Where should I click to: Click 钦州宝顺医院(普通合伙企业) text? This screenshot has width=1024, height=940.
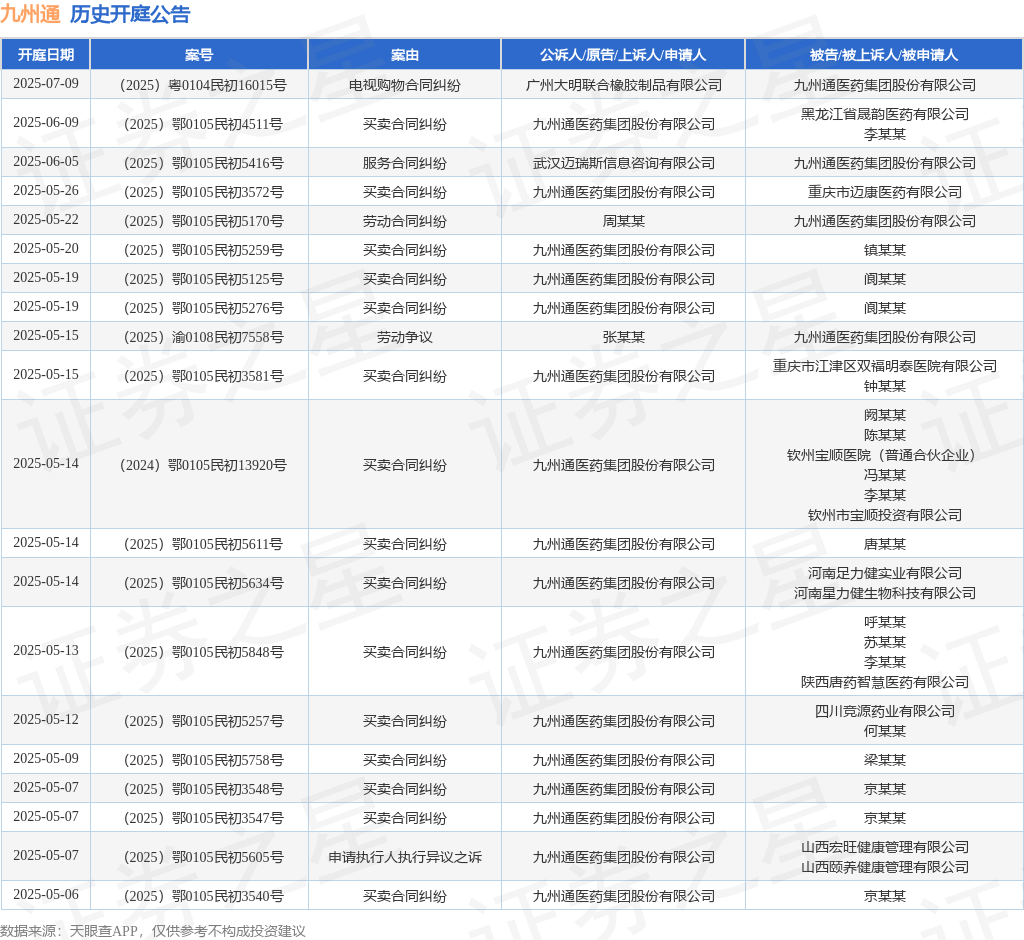884,455
